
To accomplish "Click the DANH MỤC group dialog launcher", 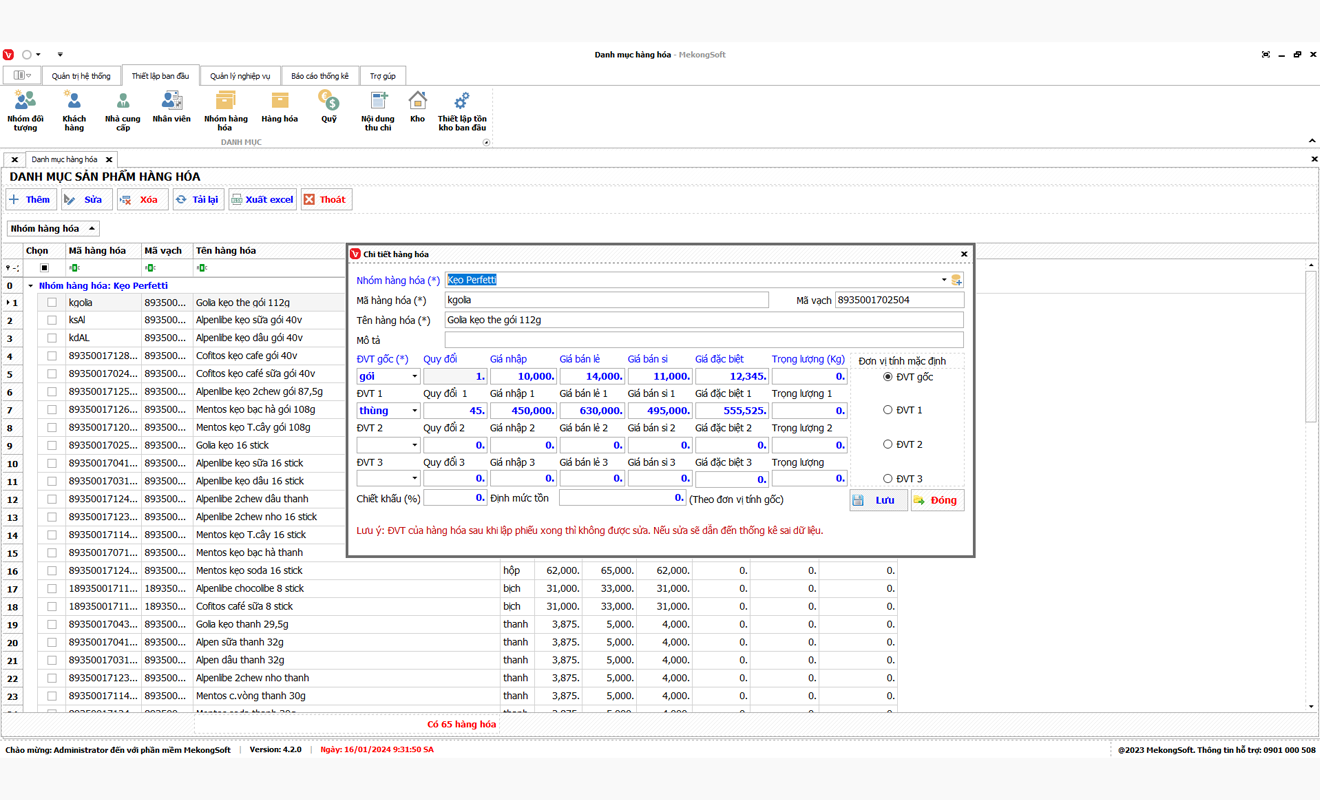I will coord(487,142).
